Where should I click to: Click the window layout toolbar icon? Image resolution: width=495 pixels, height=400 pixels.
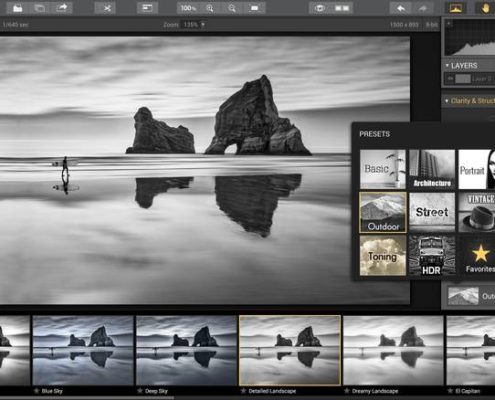coord(147,8)
